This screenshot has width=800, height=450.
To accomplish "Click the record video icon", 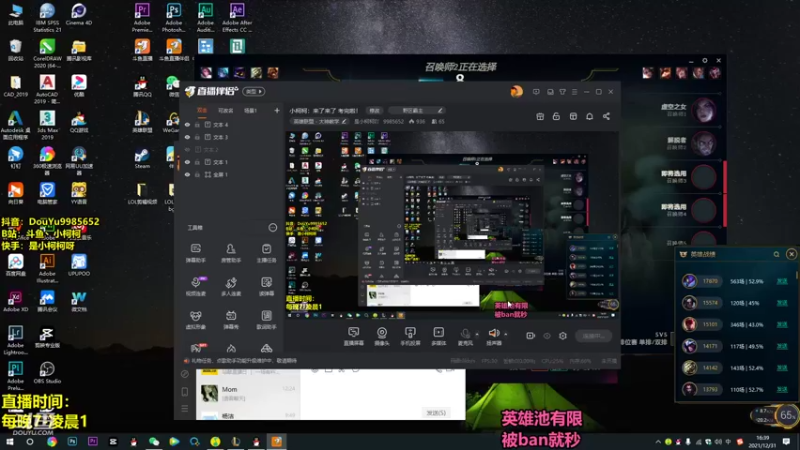I will [531, 336].
